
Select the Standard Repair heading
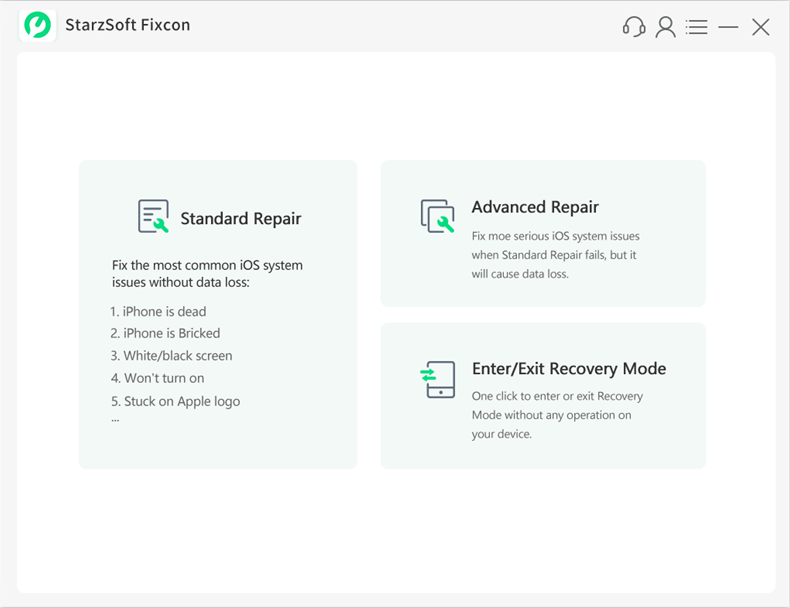pos(240,218)
